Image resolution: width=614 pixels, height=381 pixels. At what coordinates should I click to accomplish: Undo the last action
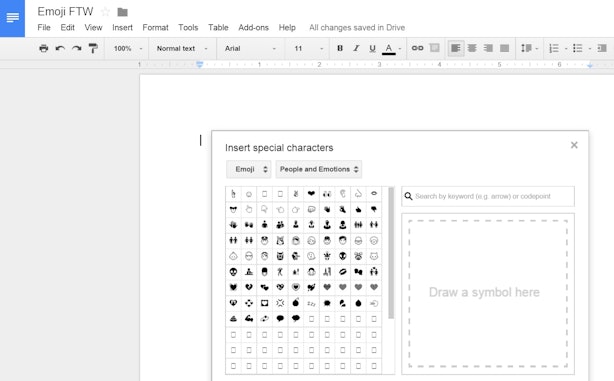pos(60,48)
